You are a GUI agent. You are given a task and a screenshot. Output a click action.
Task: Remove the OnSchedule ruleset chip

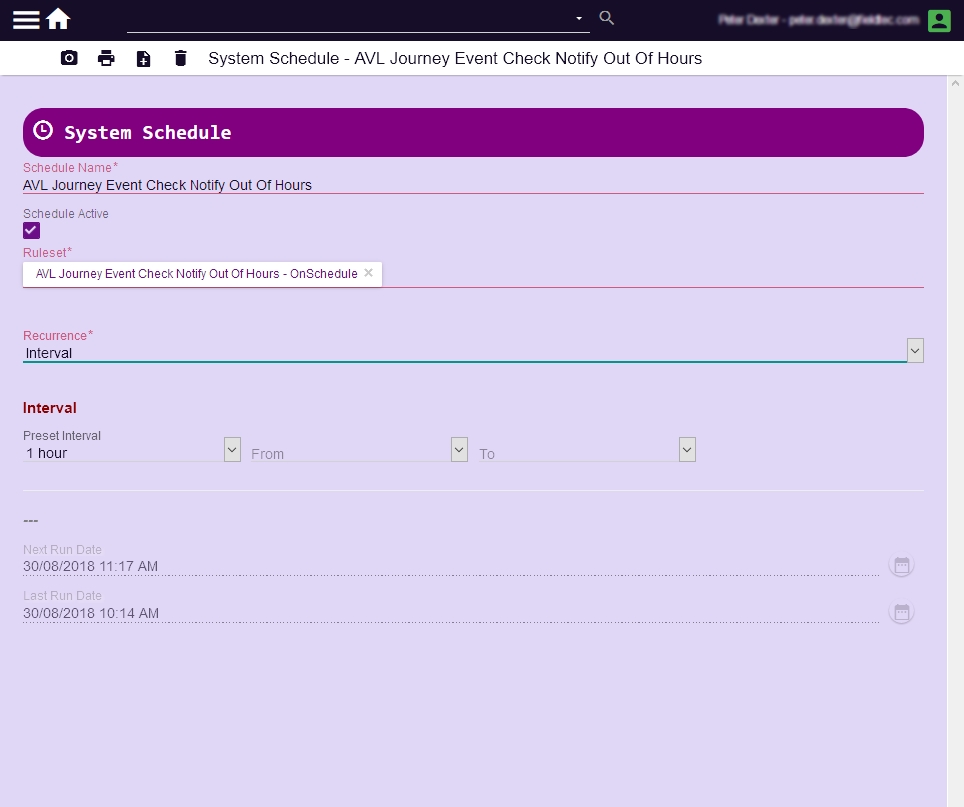pyautogui.click(x=368, y=272)
